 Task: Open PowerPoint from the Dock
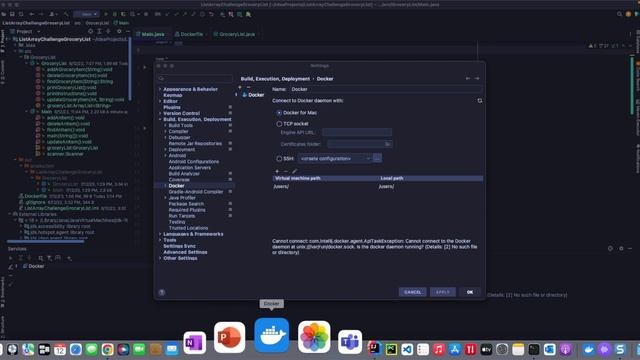[229, 338]
